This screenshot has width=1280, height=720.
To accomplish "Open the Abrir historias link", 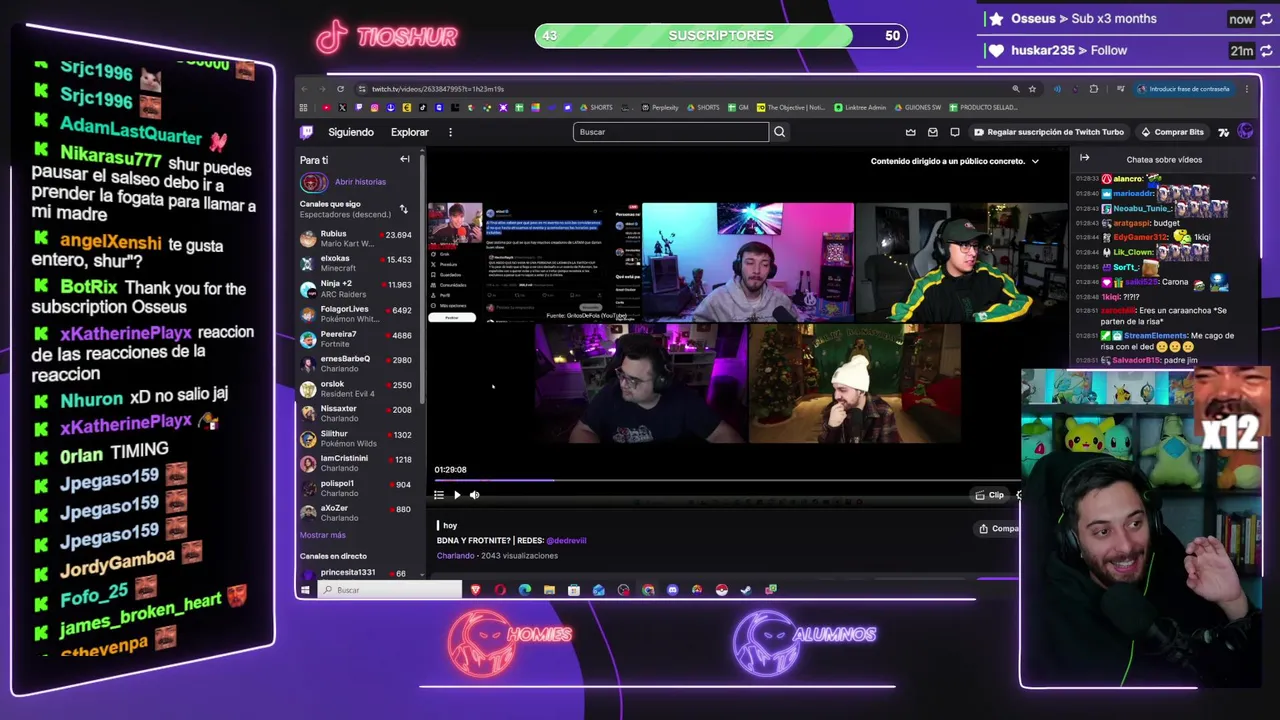I will (360, 182).
